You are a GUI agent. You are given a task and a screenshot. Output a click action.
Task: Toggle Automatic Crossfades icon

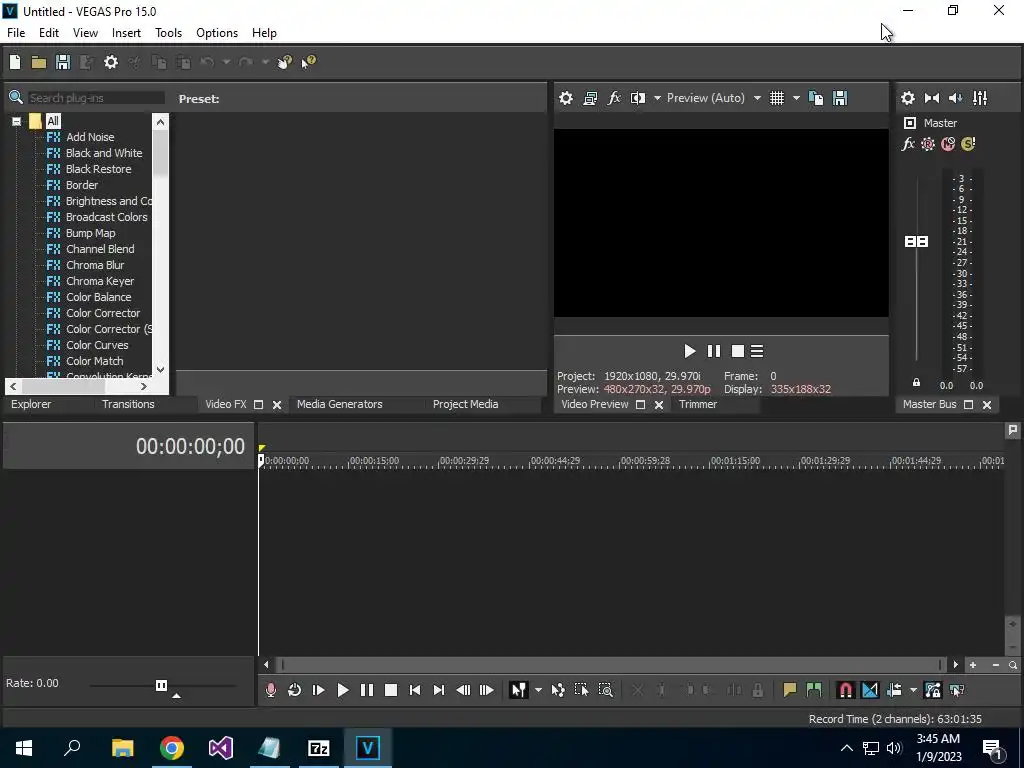pos(870,690)
